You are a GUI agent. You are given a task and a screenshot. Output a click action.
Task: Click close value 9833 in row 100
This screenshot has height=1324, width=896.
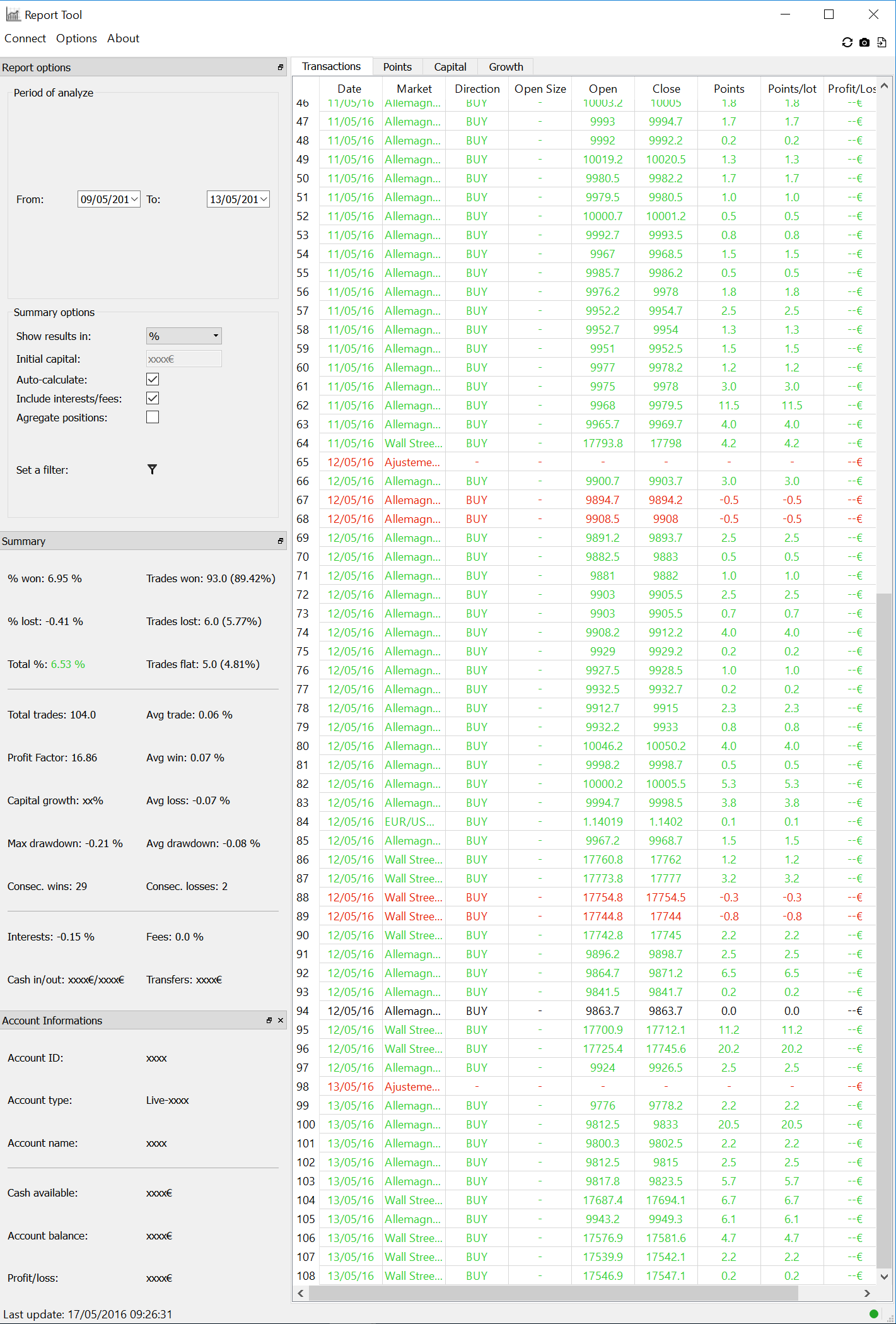(666, 1125)
